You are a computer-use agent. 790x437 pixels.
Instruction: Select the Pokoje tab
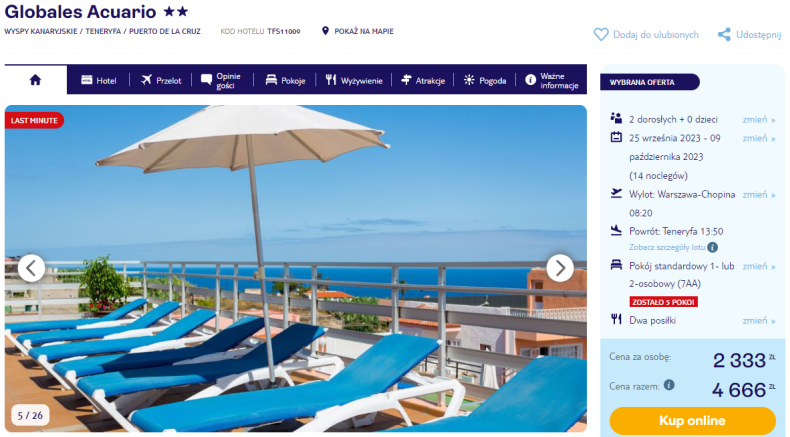click(285, 80)
